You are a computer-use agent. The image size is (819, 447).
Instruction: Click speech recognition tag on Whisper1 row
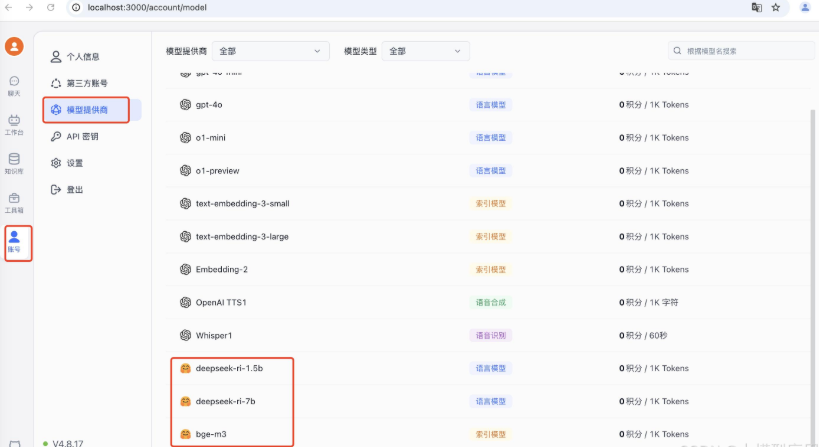tap(490, 335)
